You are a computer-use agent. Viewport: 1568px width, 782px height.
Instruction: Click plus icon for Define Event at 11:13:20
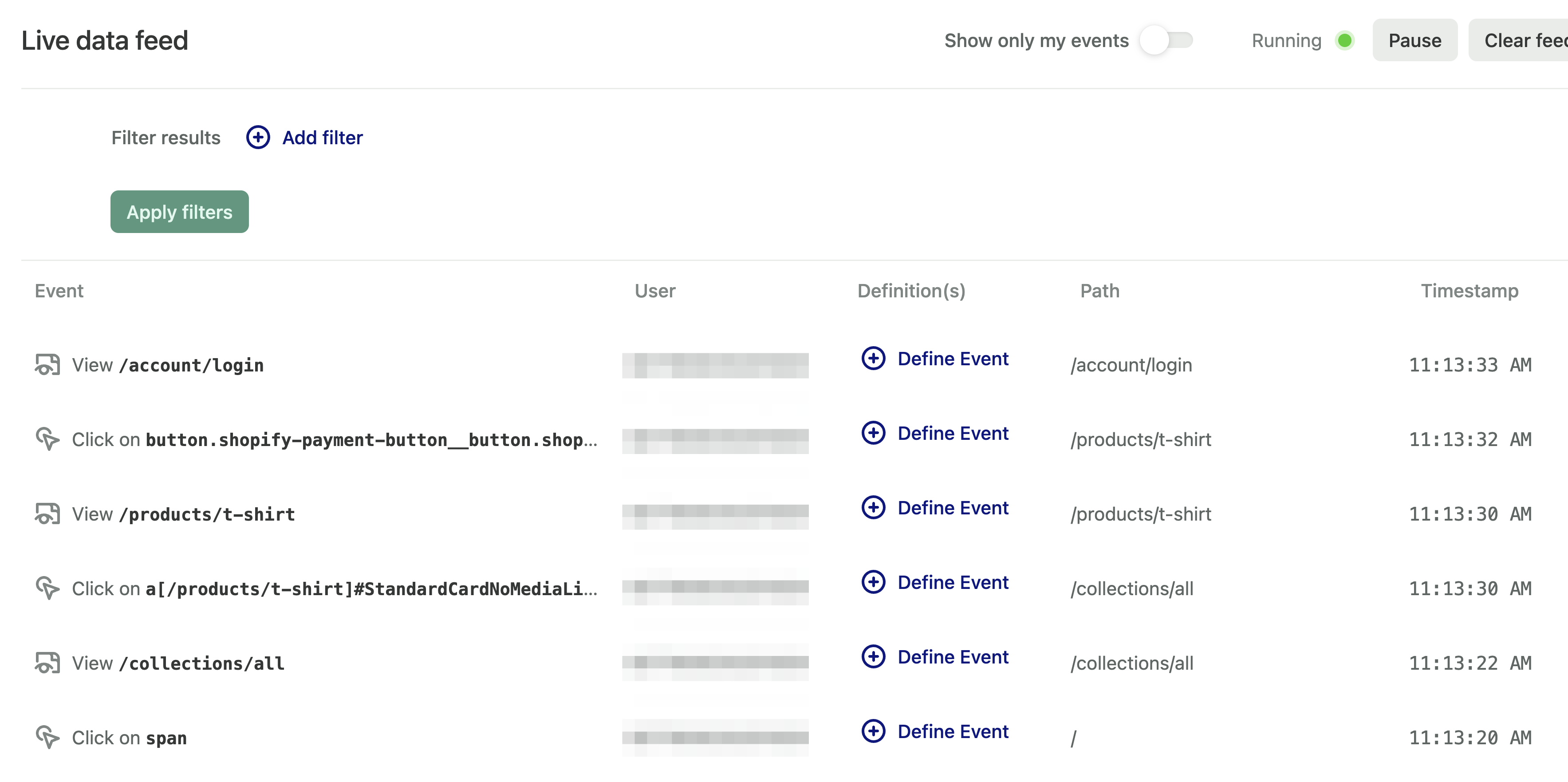pos(874,731)
